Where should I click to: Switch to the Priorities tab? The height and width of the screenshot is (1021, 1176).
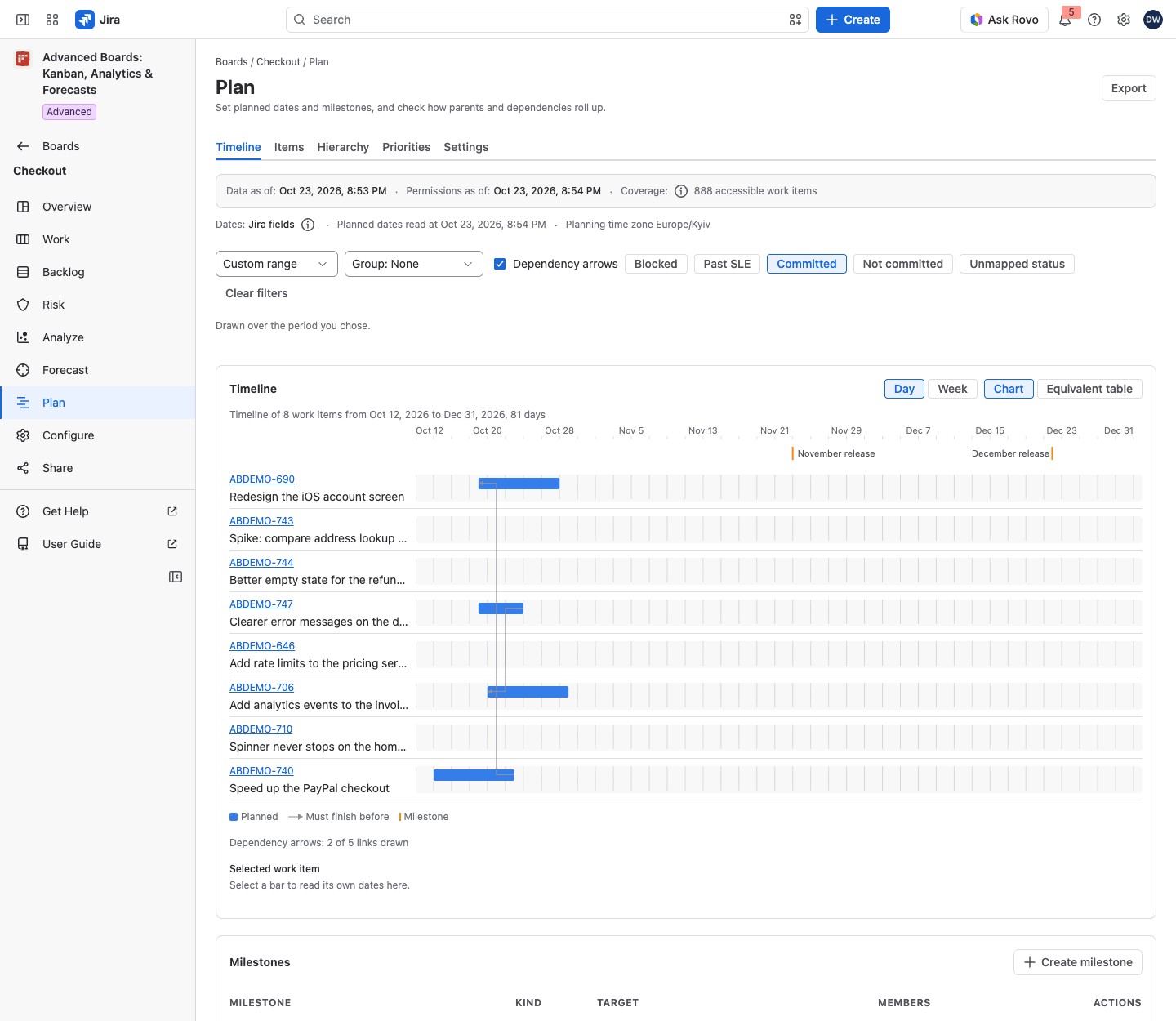point(406,147)
